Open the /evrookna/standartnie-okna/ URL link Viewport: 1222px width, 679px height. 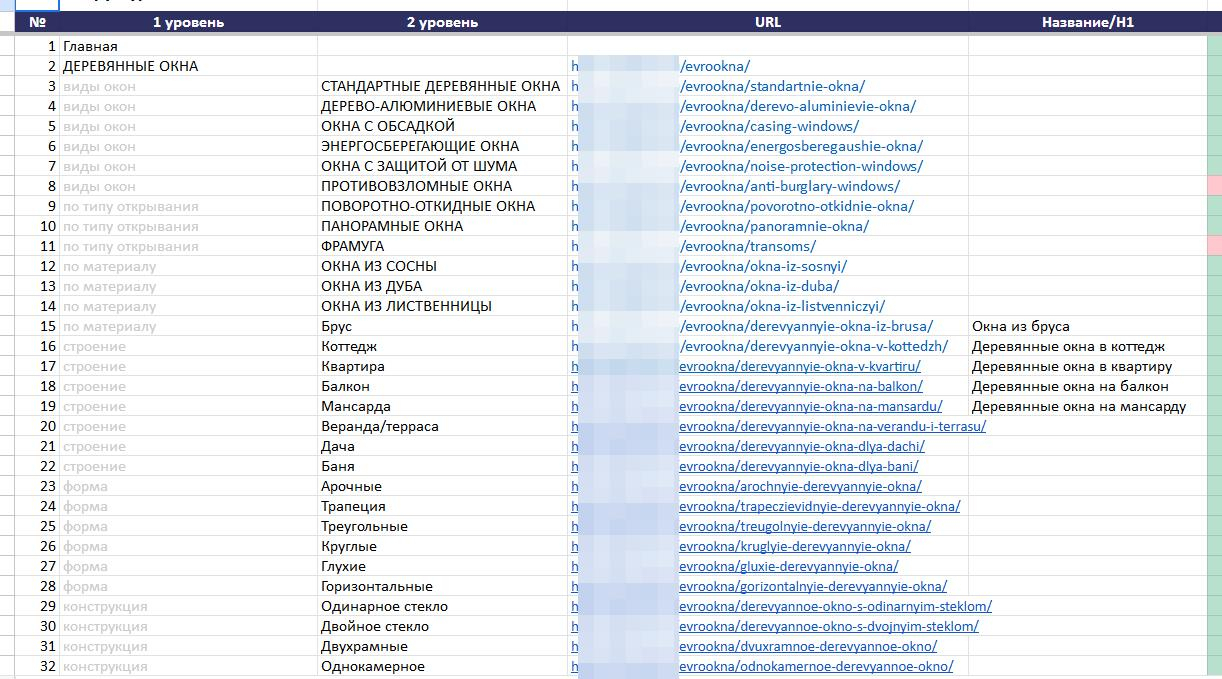772,86
